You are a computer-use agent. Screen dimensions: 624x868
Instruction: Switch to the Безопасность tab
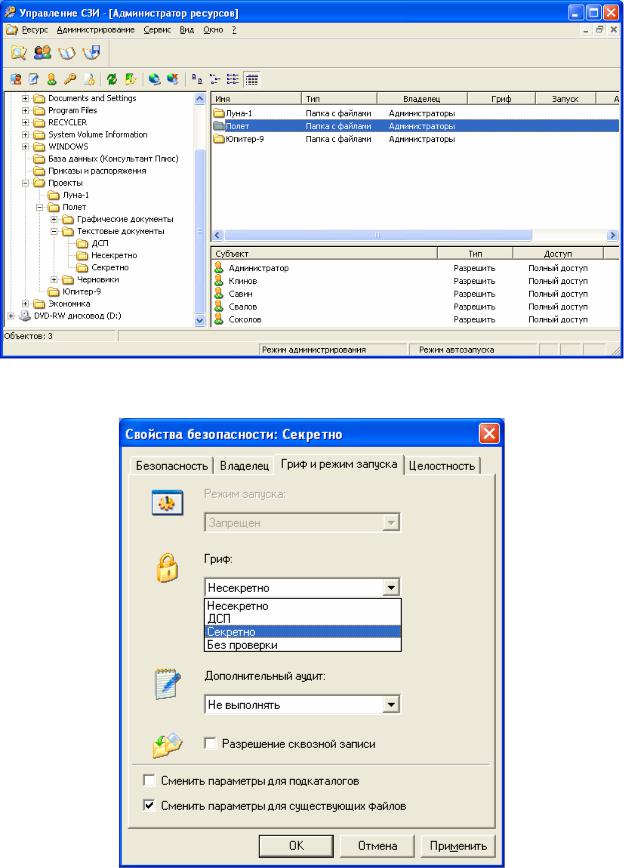172,466
